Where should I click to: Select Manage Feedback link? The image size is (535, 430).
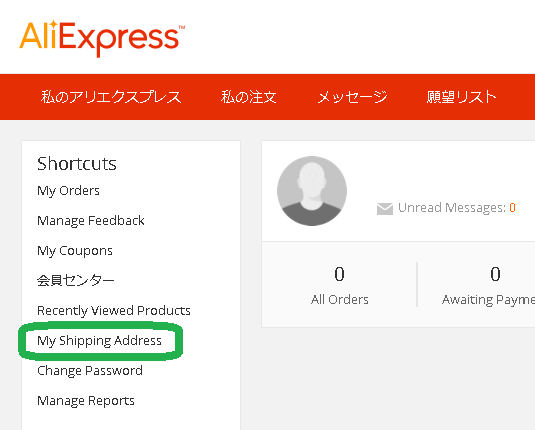click(91, 220)
